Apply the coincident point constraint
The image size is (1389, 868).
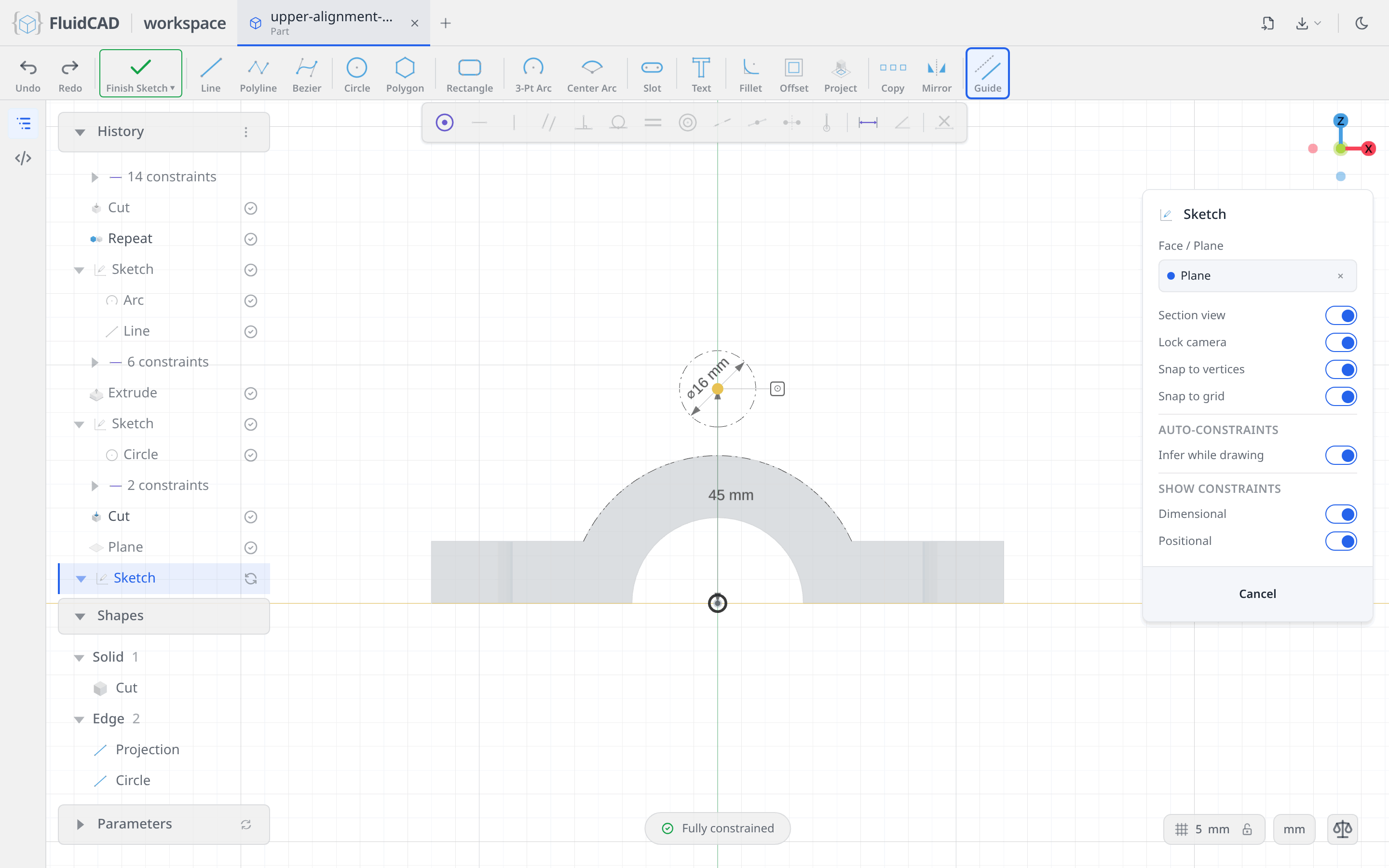click(445, 122)
